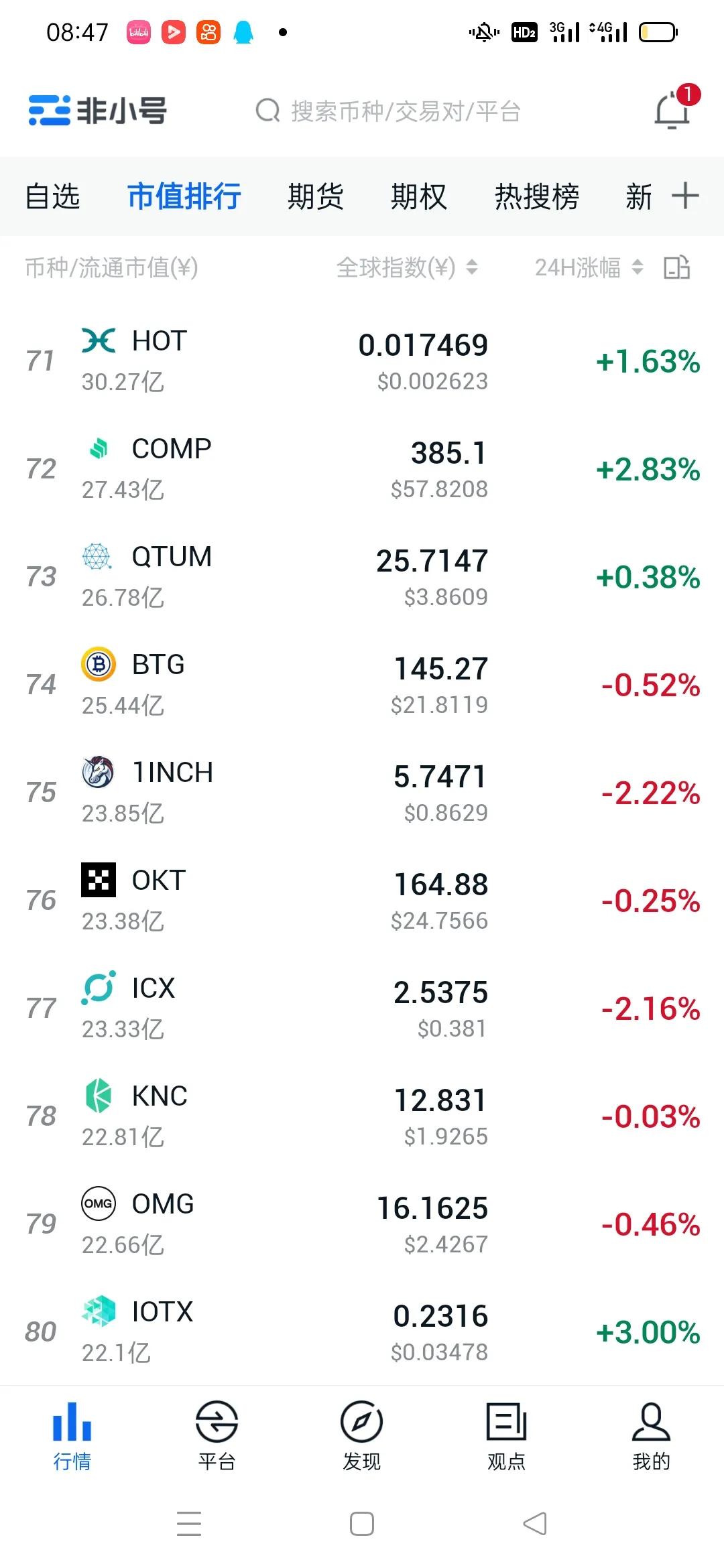Select the 热搜榜 tab
The image size is (724, 1568).
click(x=537, y=196)
